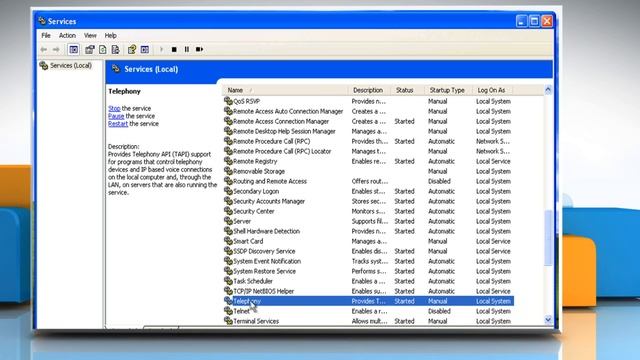Click Stop the service link

click(x=114, y=108)
